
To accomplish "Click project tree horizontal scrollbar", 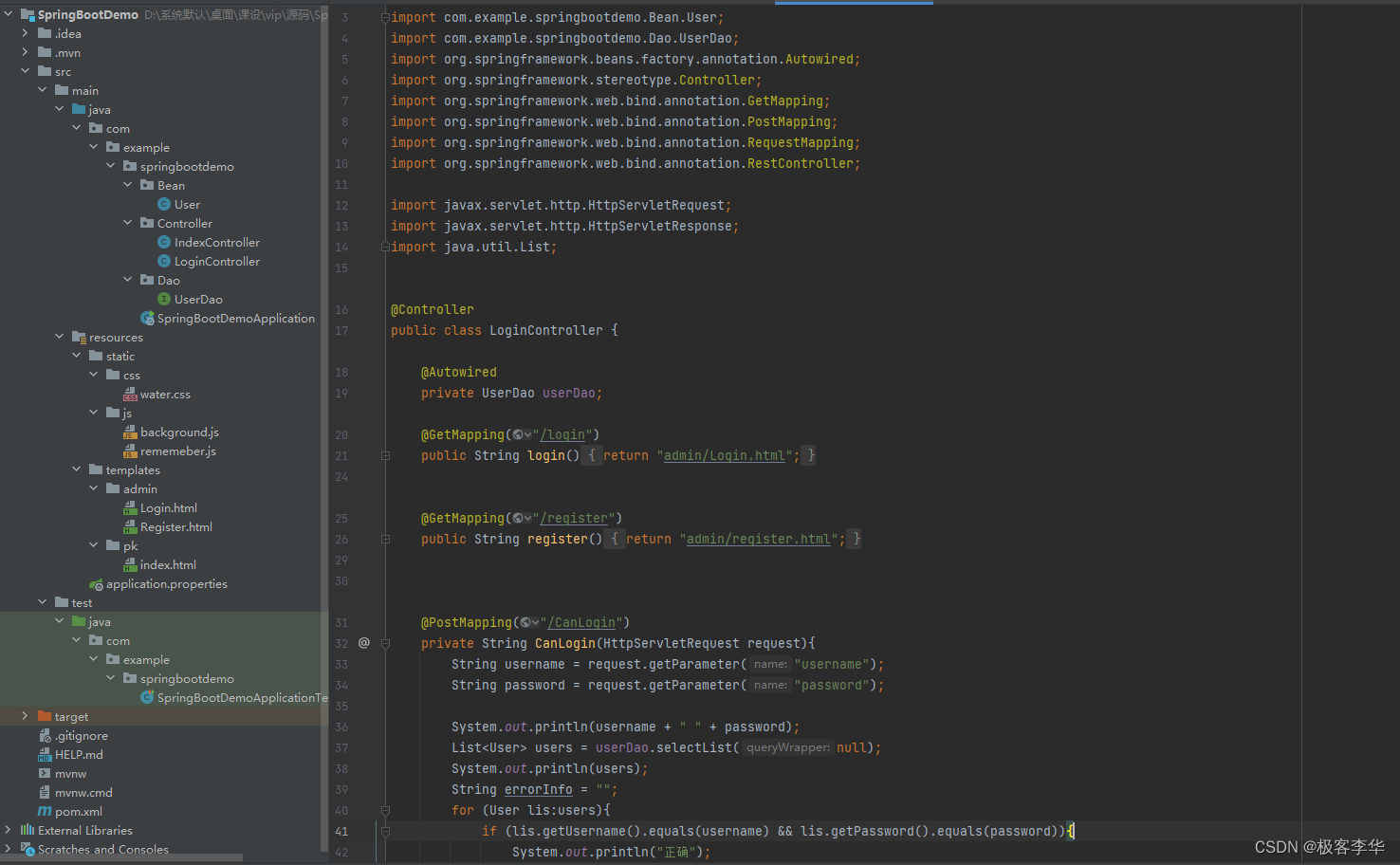I will [x=121, y=857].
